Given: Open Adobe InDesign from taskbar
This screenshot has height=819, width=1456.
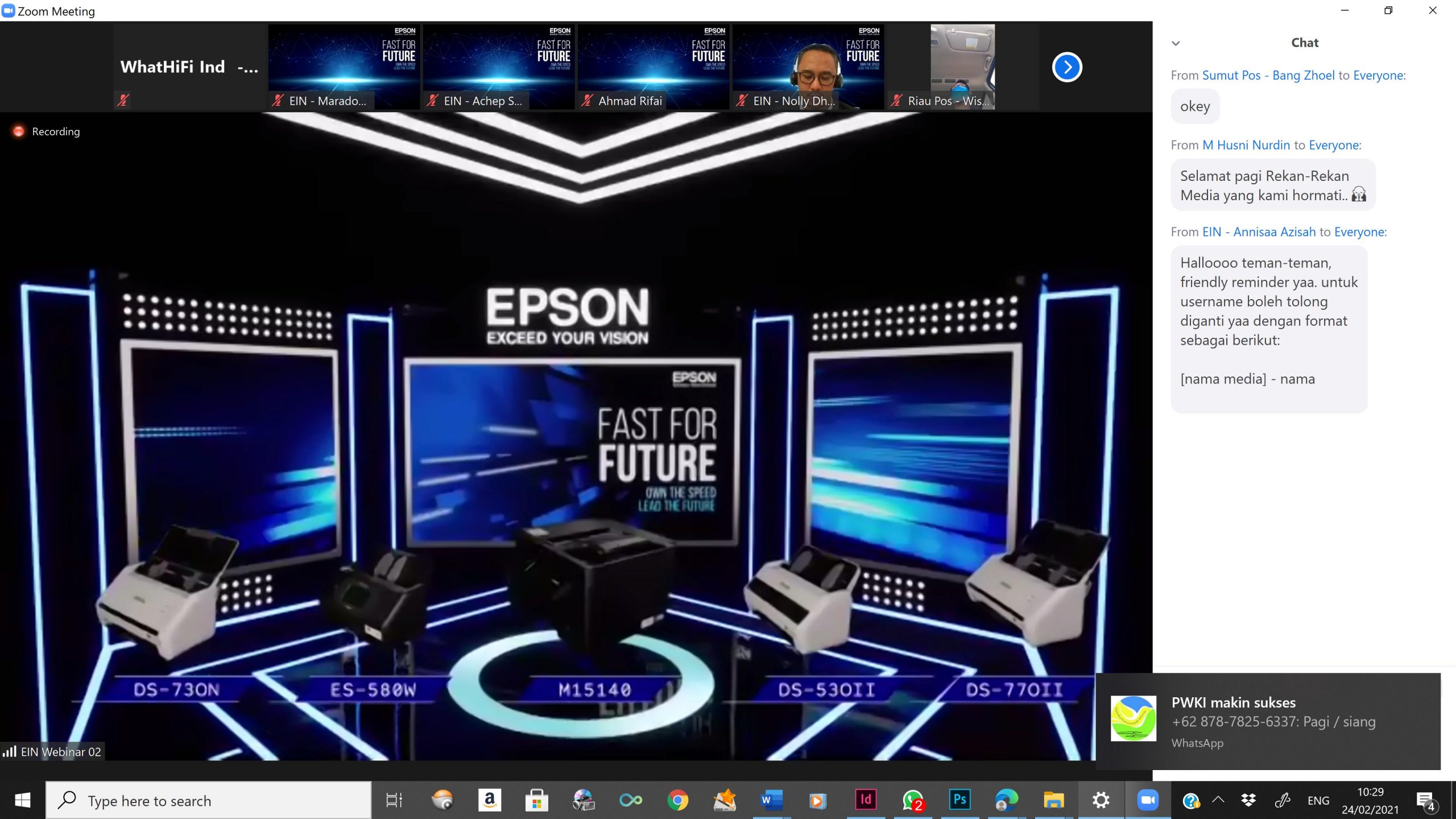Looking at the screenshot, I should 865,800.
